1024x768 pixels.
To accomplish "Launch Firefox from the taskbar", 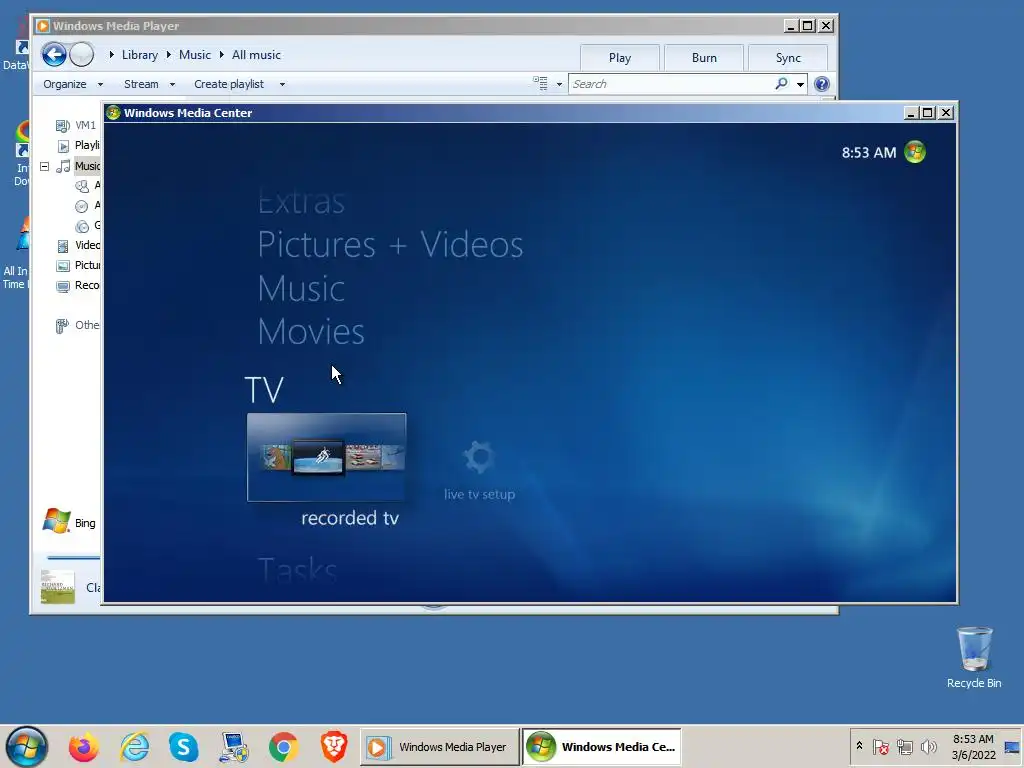I will coord(84,746).
